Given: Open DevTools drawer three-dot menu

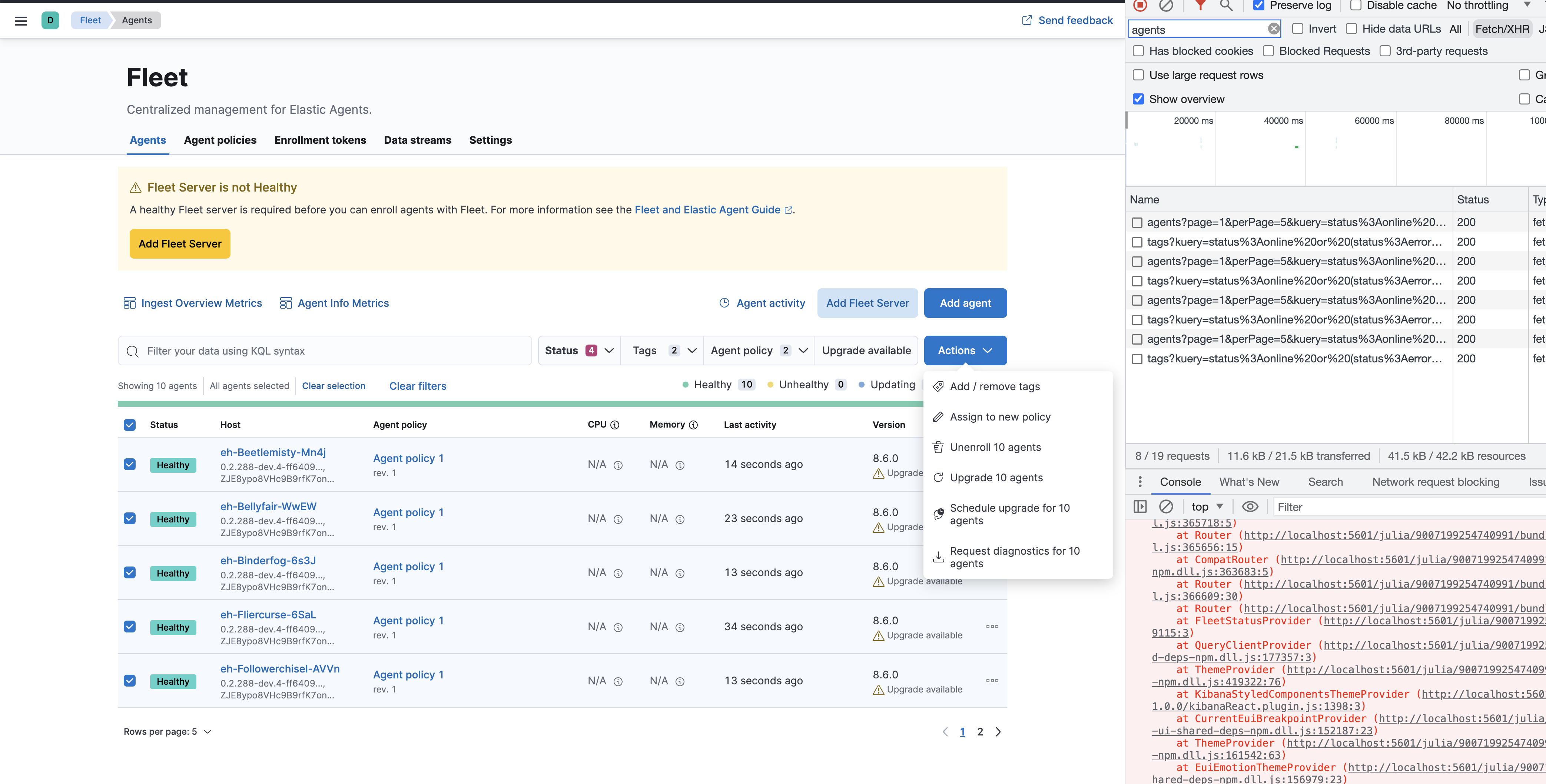Looking at the screenshot, I should (x=1140, y=482).
